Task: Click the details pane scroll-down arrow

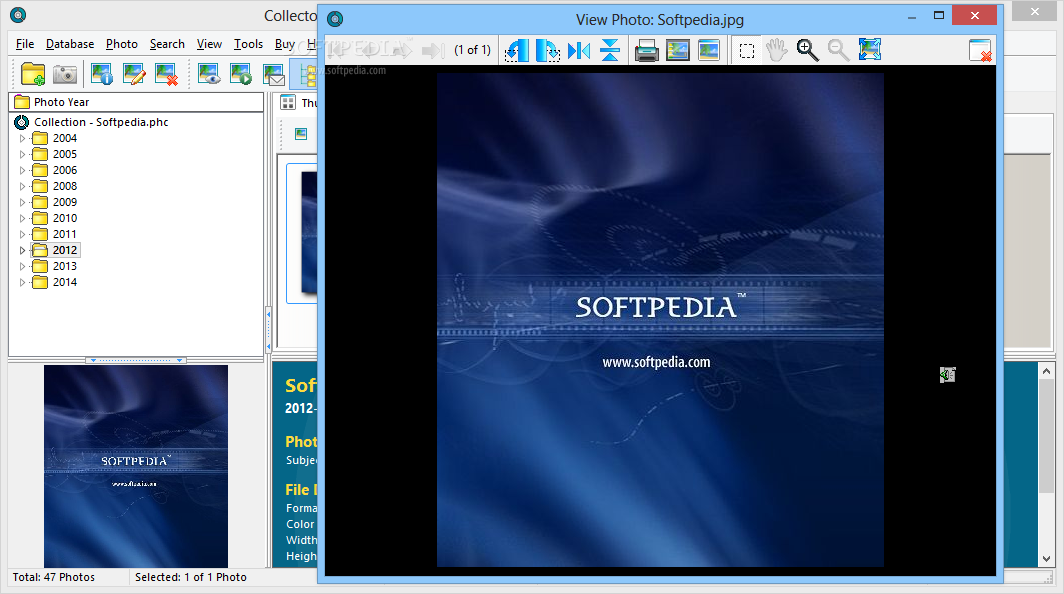Action: coord(1046,559)
